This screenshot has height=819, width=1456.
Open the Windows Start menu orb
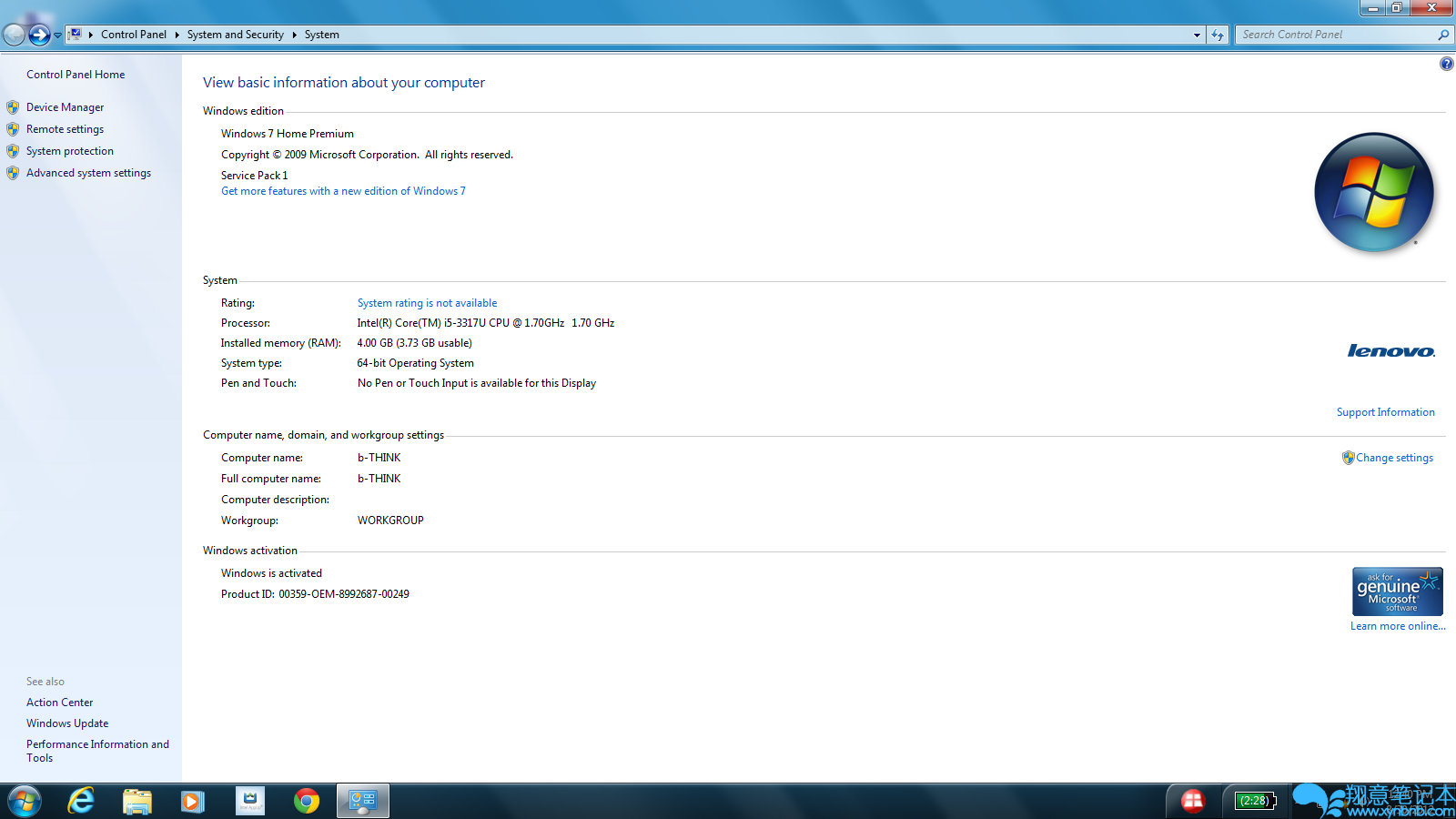pos(25,802)
